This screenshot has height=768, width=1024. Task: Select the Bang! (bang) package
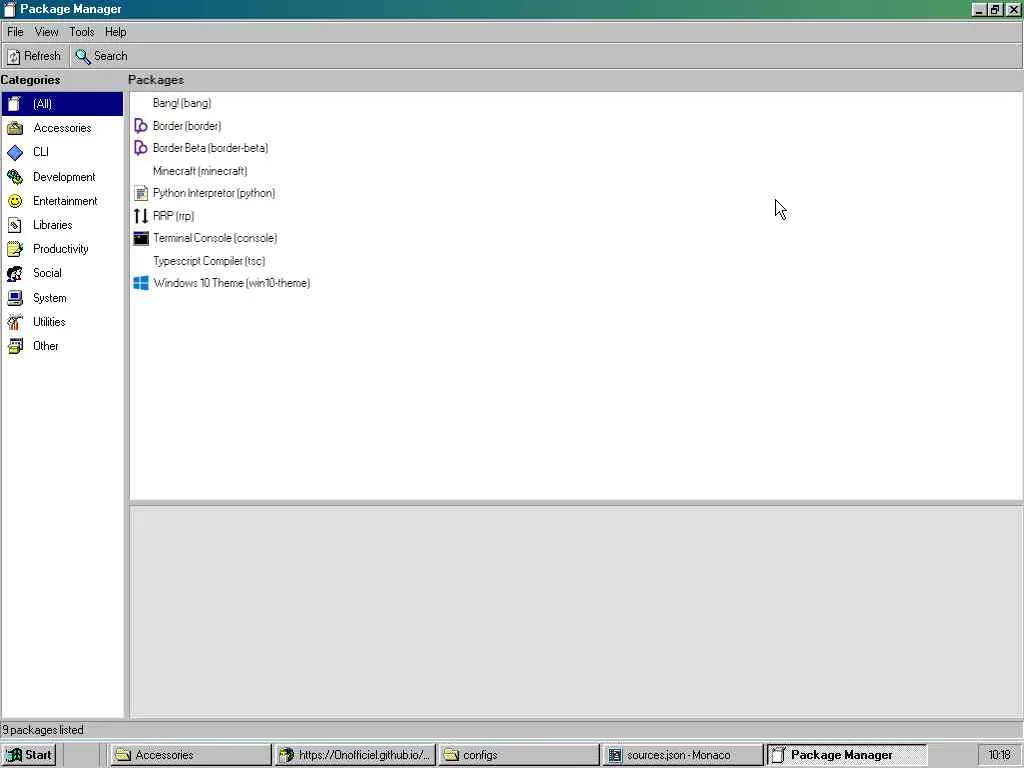182,103
